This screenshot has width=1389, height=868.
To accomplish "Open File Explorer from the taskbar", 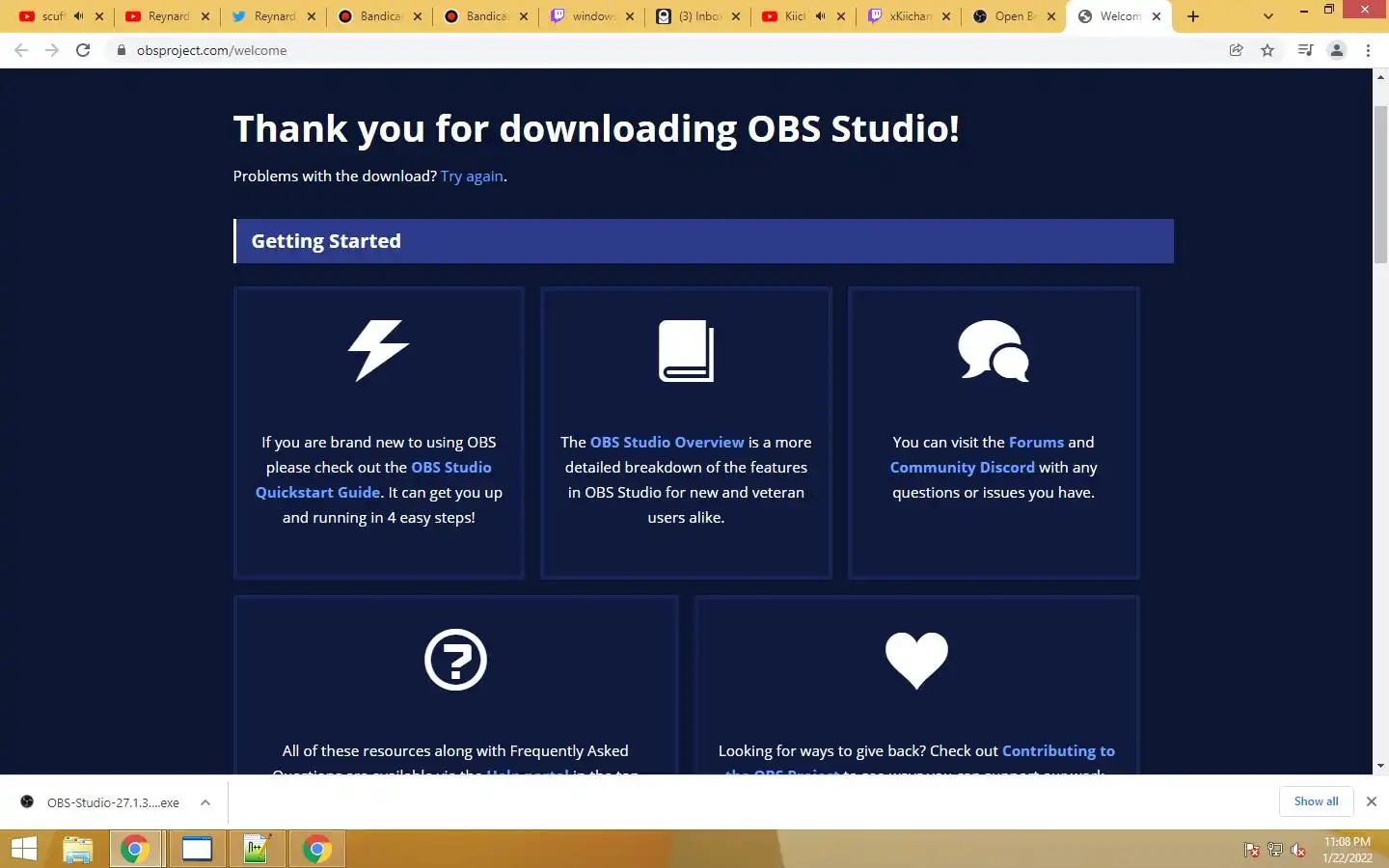I will (77, 849).
